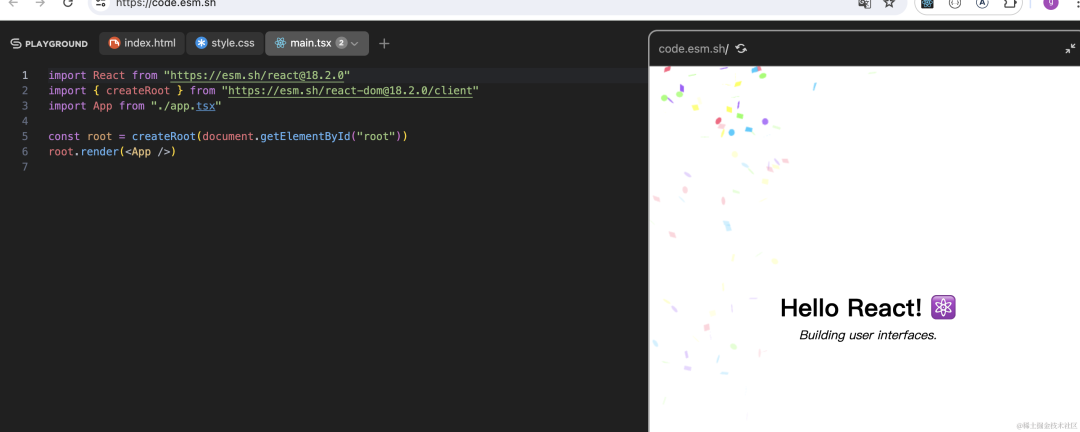Expand the main.tsx tab chevron dropdown
Screen dimensions: 1080x432
pyautogui.click(x=355, y=43)
